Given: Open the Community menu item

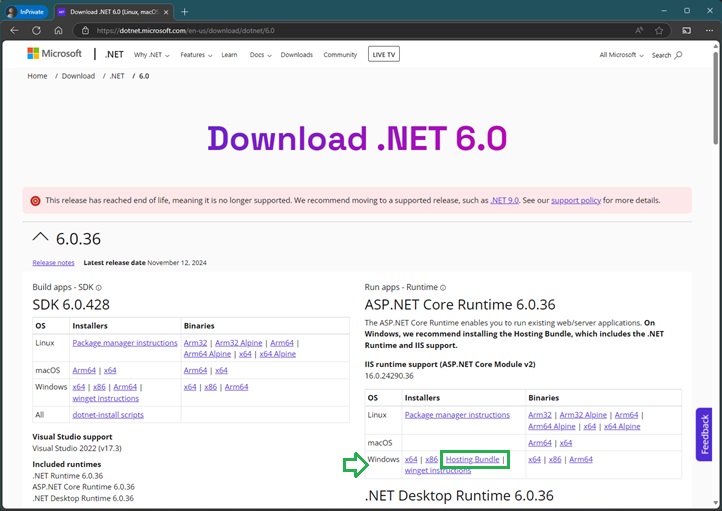Looking at the screenshot, I should click(340, 55).
